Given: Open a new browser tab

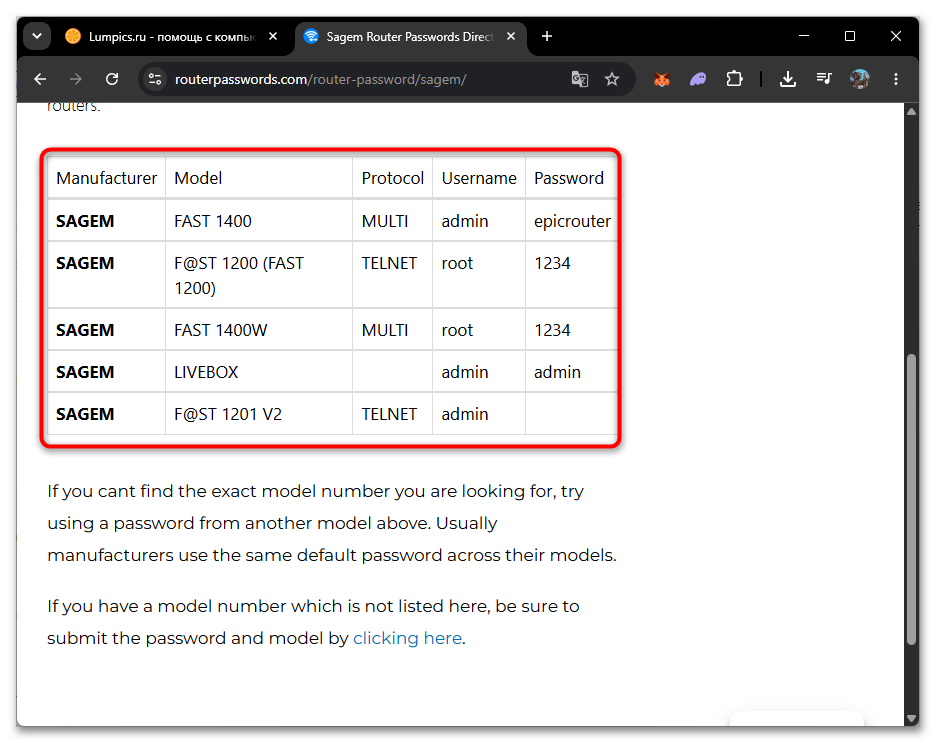Looking at the screenshot, I should 547,36.
